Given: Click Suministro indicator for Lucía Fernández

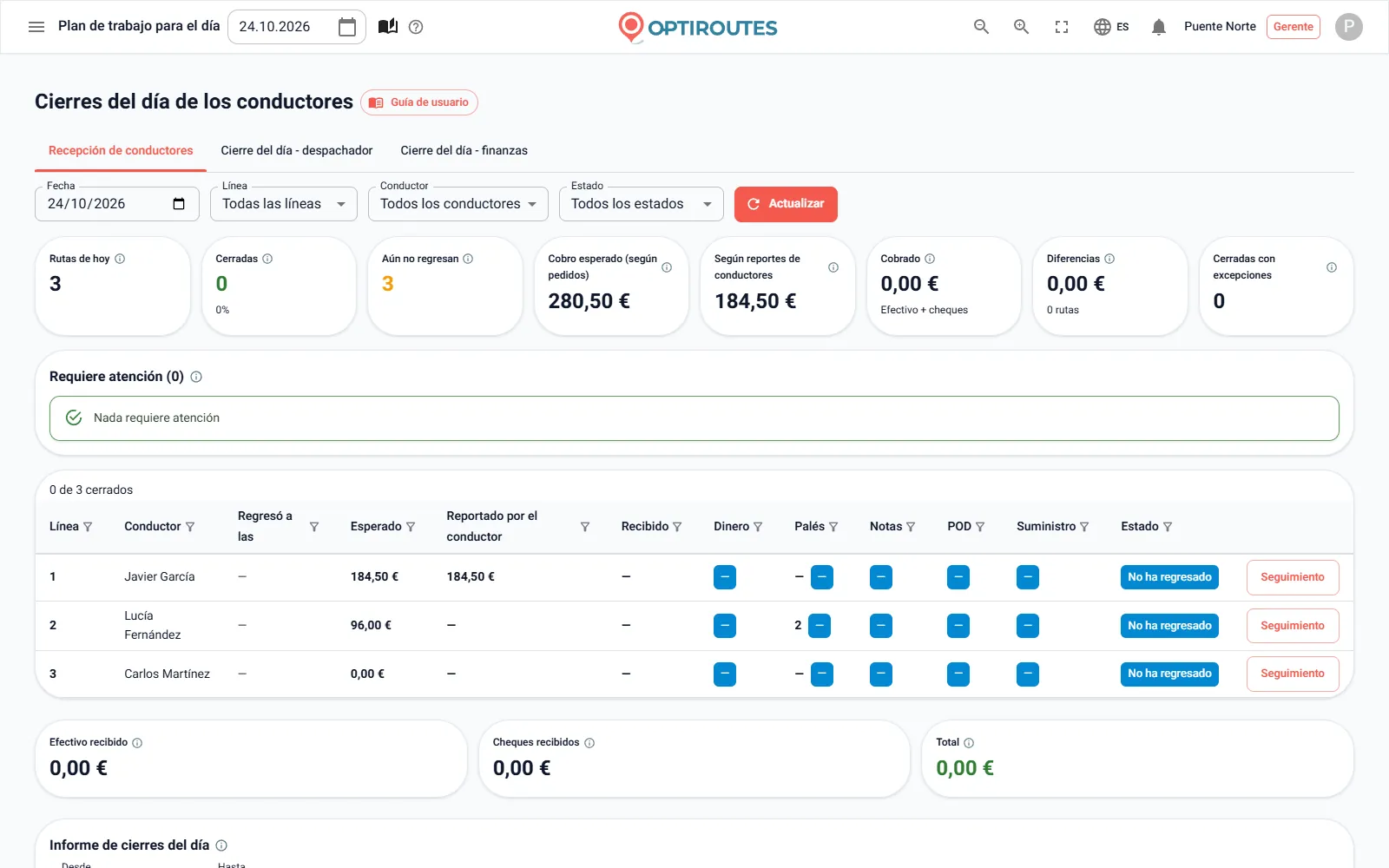Looking at the screenshot, I should [x=1028, y=626].
